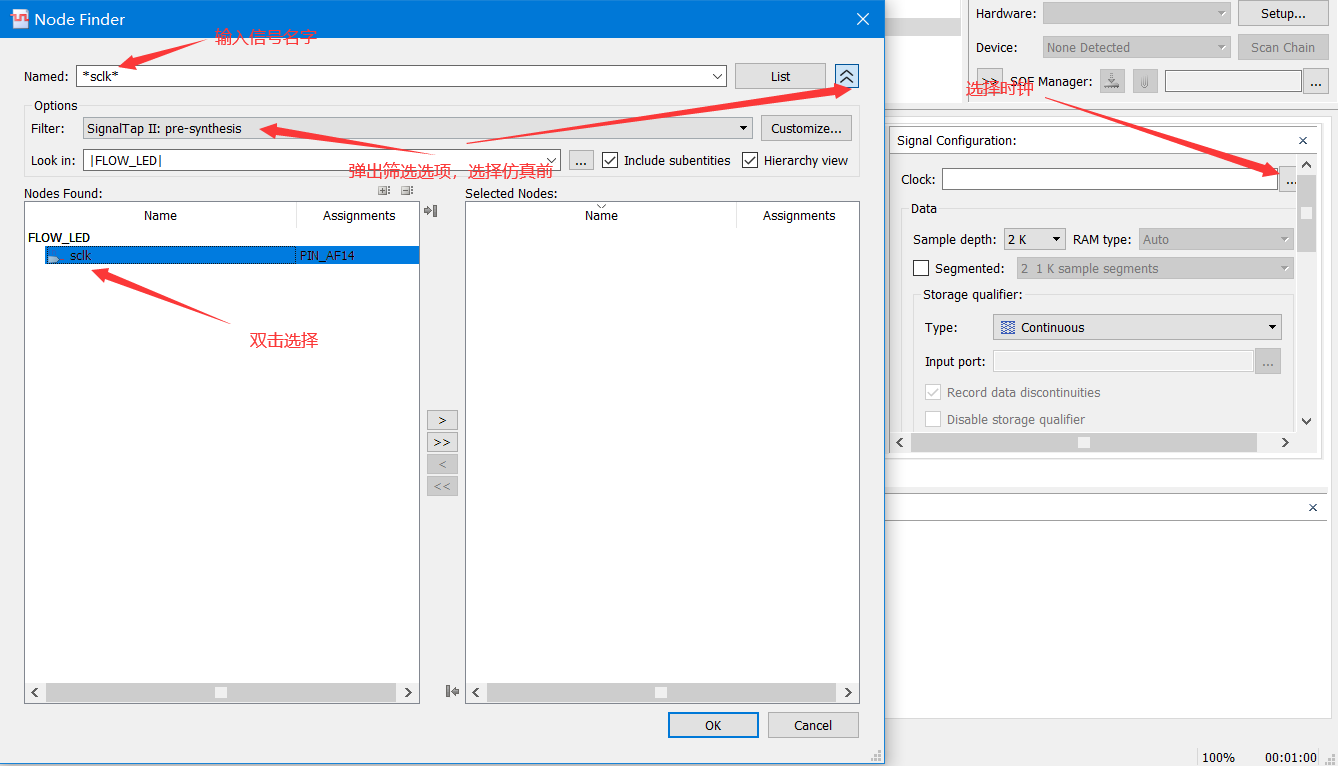Image resolution: width=1338 pixels, height=766 pixels.
Task: Select the sclk node row
Action: (x=232, y=256)
